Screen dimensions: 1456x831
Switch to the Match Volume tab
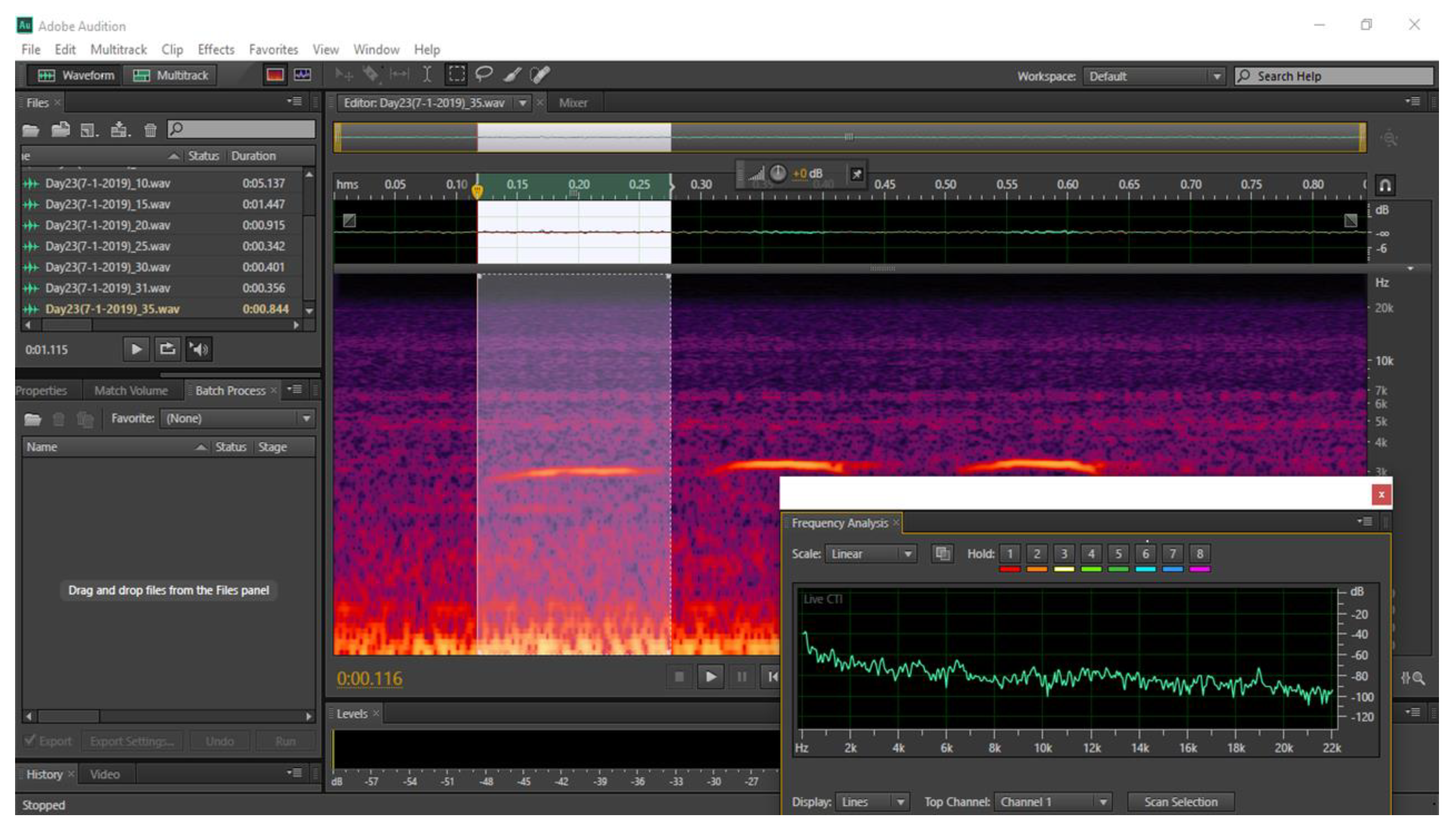pyautogui.click(x=131, y=391)
